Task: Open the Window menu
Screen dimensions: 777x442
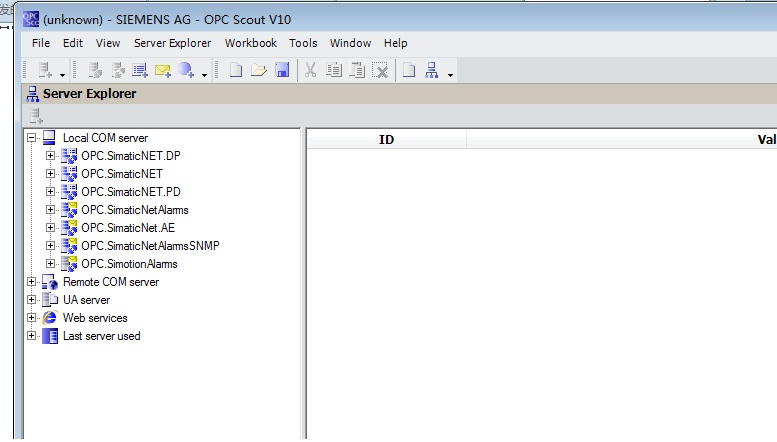Action: [350, 43]
